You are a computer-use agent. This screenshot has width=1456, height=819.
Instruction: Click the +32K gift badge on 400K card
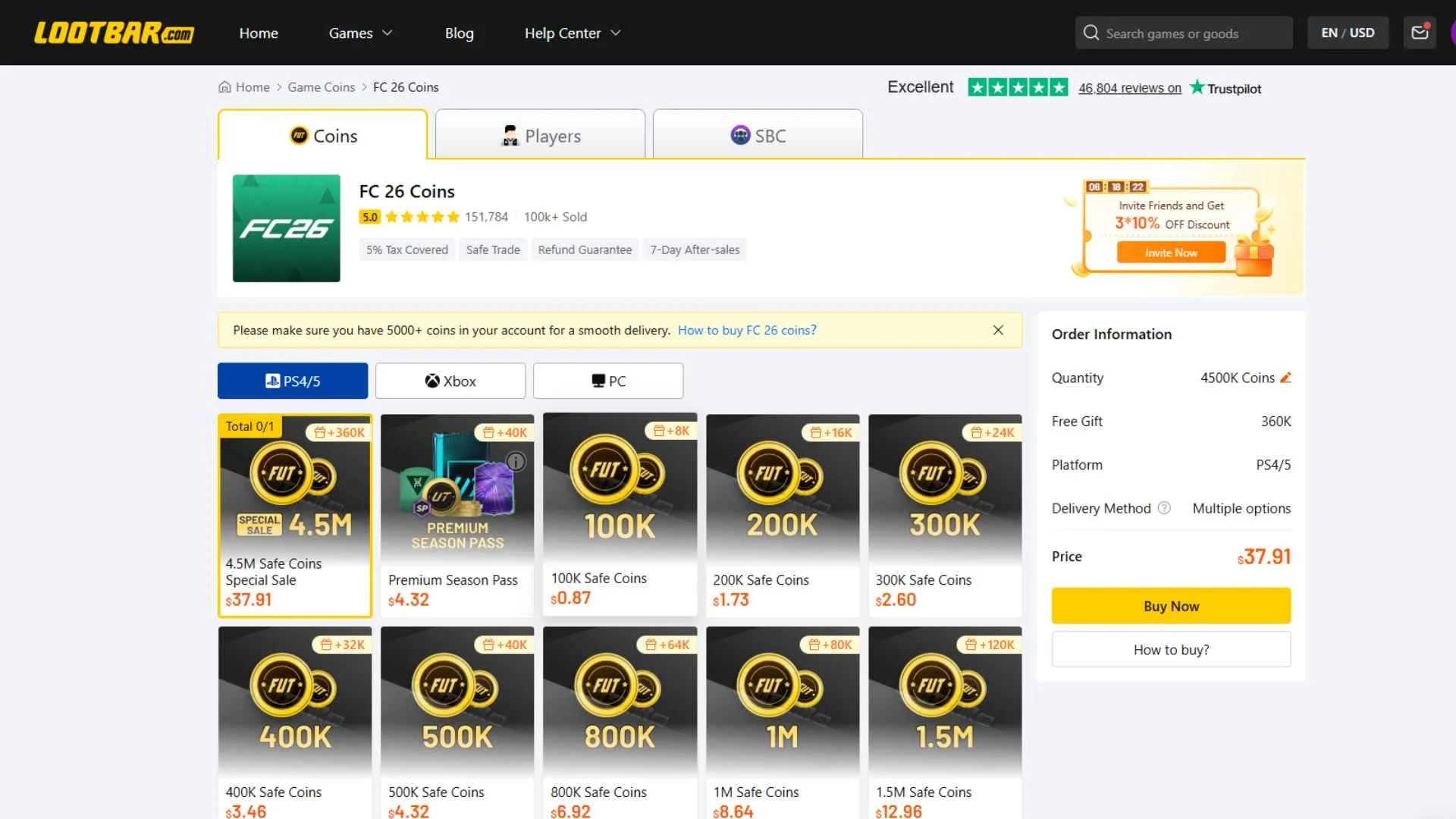click(x=343, y=645)
